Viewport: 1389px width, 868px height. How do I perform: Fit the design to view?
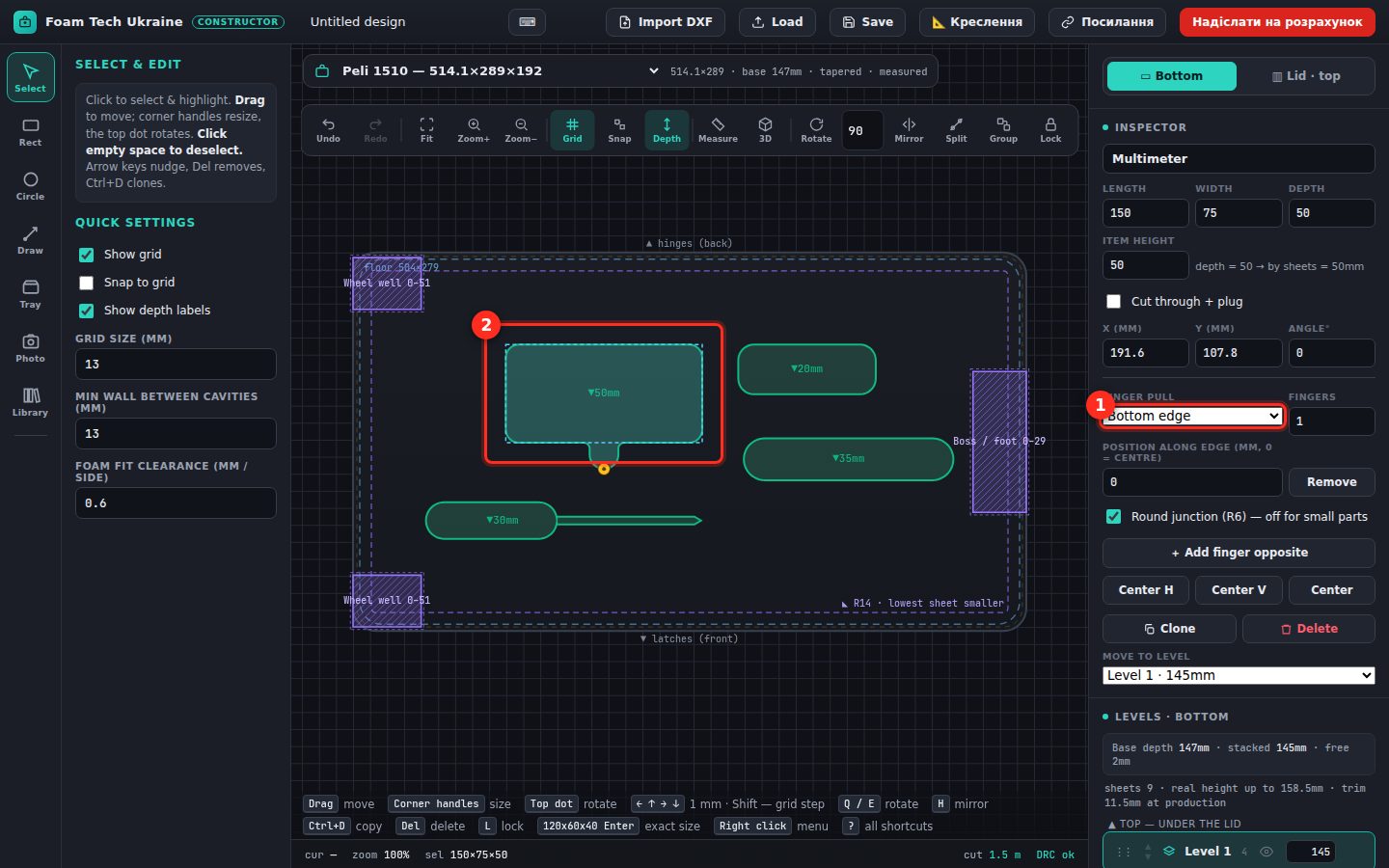point(426,130)
